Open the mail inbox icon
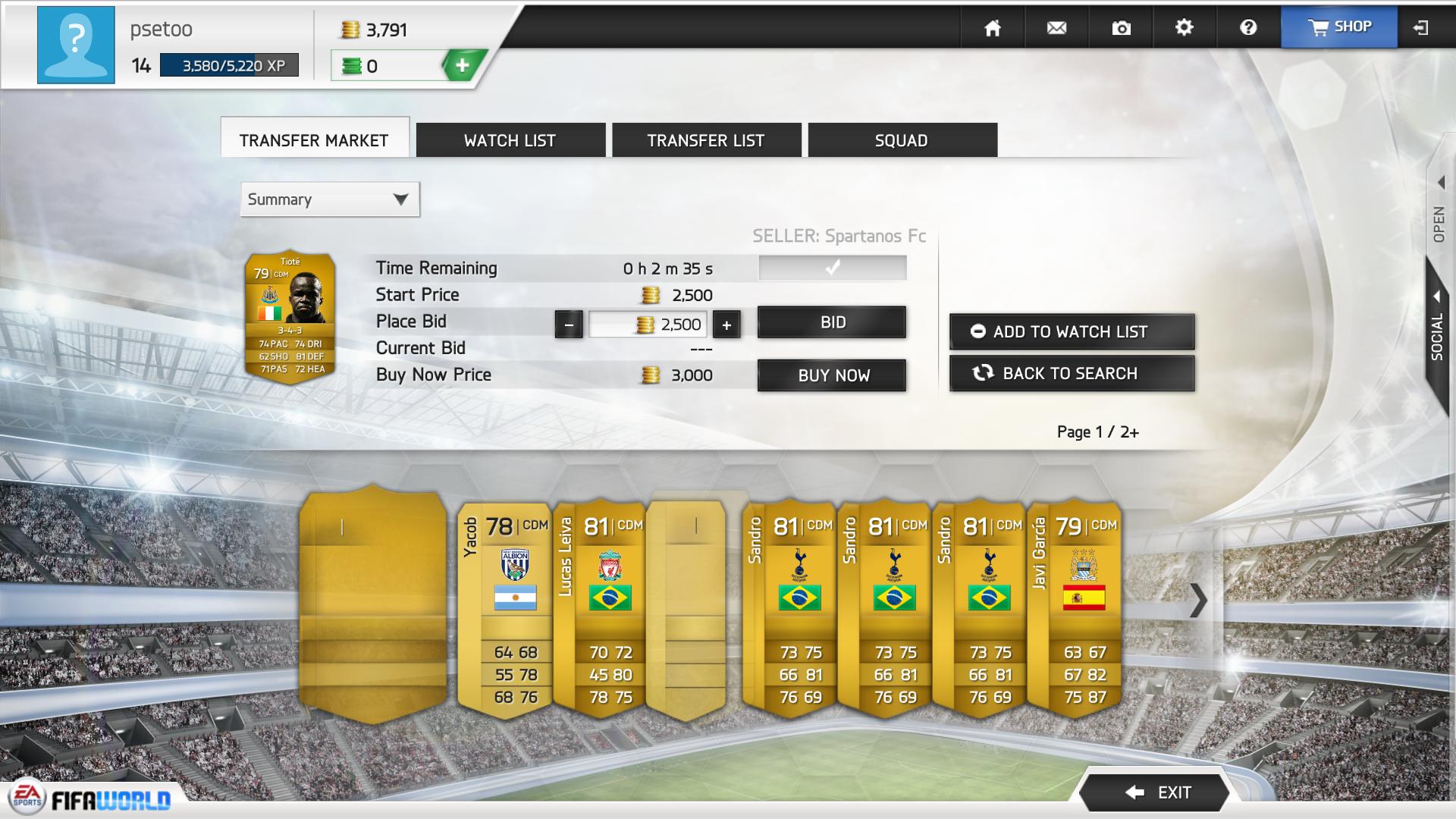The width and height of the screenshot is (1456, 819). (x=1056, y=28)
